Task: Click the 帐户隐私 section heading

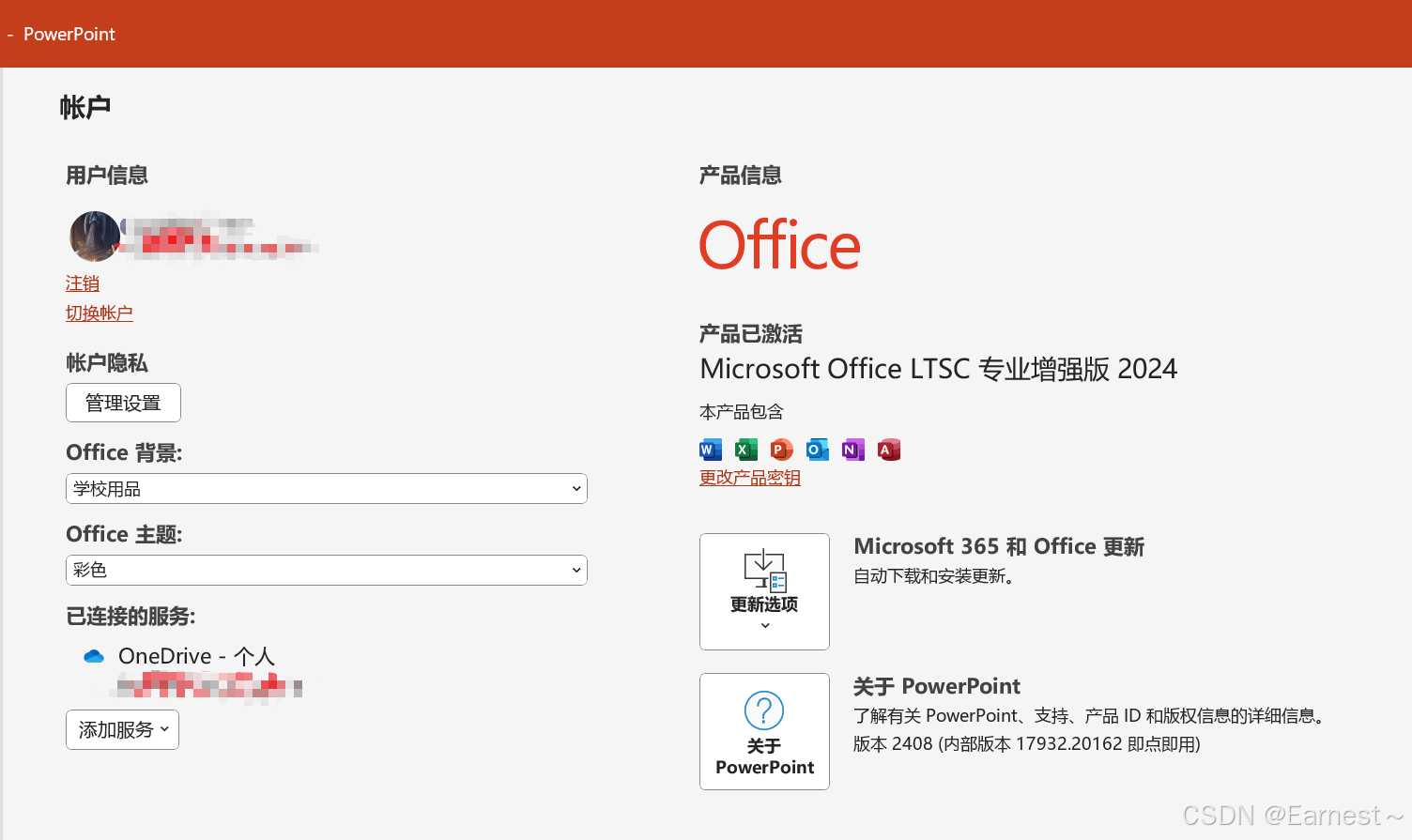Action: tap(107, 363)
